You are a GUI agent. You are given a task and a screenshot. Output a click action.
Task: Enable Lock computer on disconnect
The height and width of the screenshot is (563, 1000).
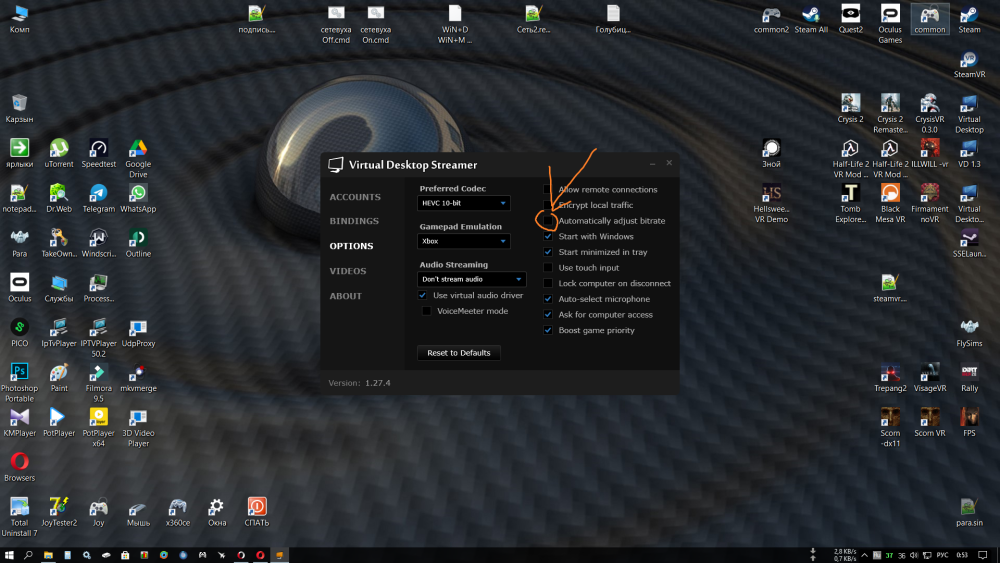click(x=548, y=283)
